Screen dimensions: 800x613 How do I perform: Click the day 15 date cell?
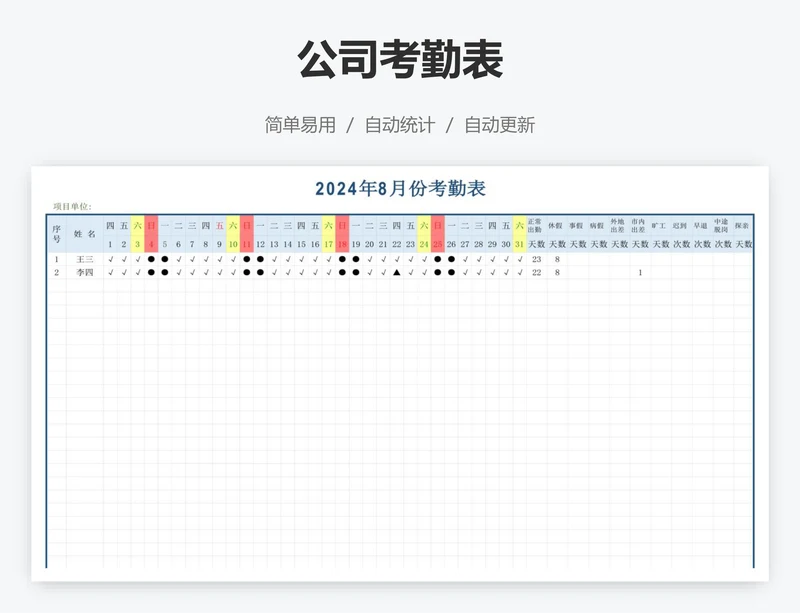pos(302,244)
